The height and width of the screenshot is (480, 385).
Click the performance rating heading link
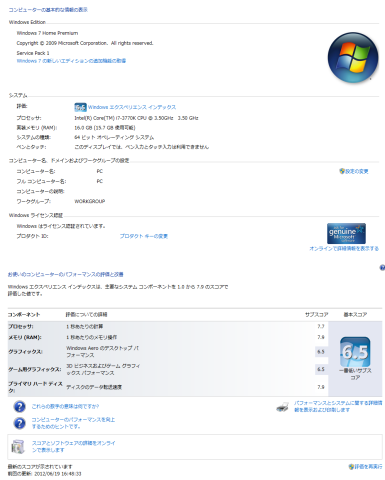(66, 274)
